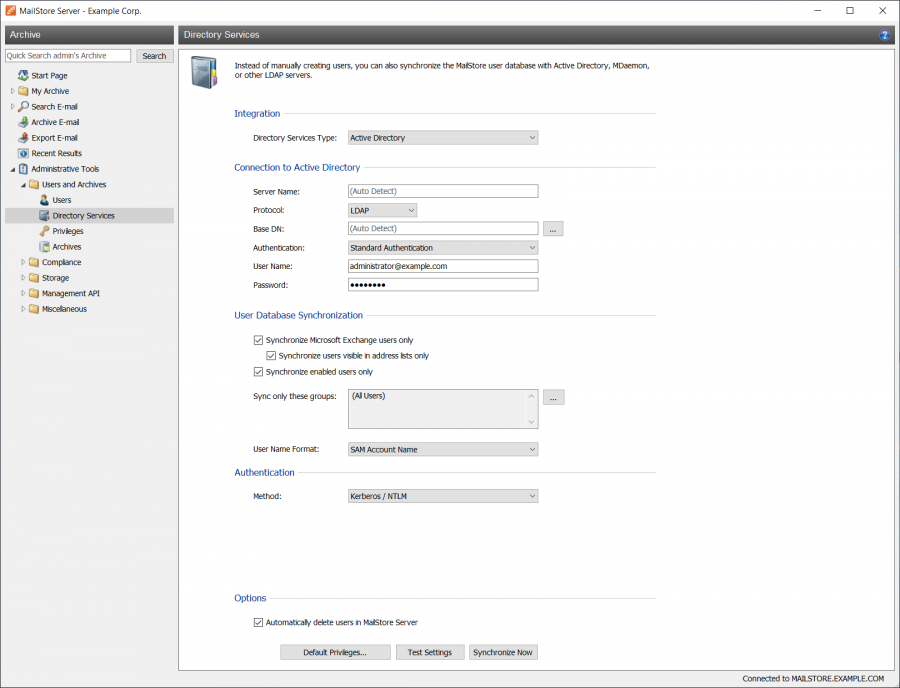This screenshot has width=900, height=688.
Task: Click the help icon in the title bar
Action: click(x=884, y=35)
